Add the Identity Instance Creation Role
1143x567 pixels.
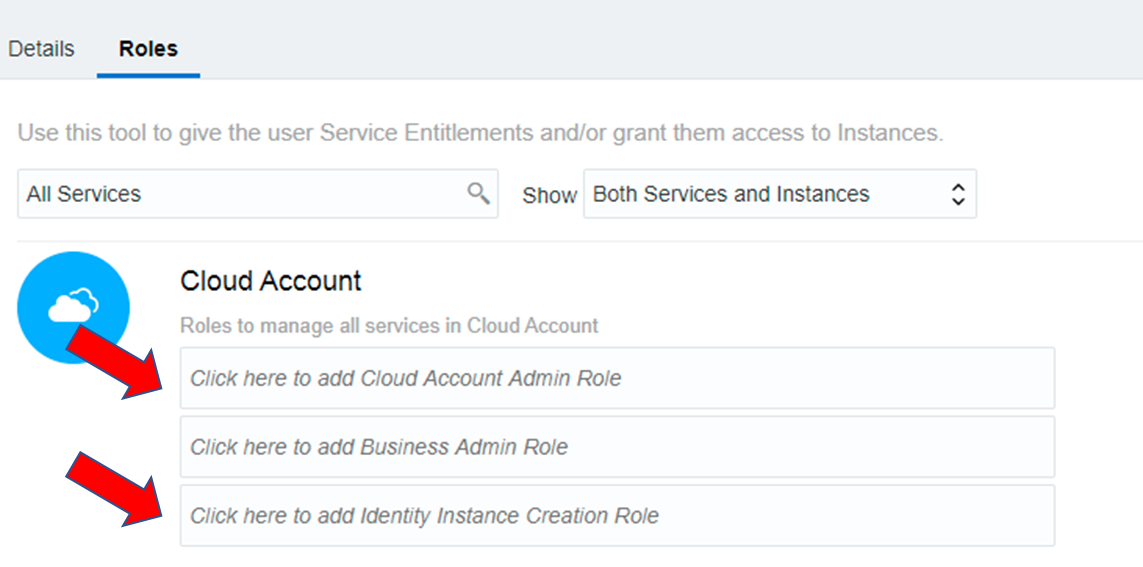[x=616, y=516]
